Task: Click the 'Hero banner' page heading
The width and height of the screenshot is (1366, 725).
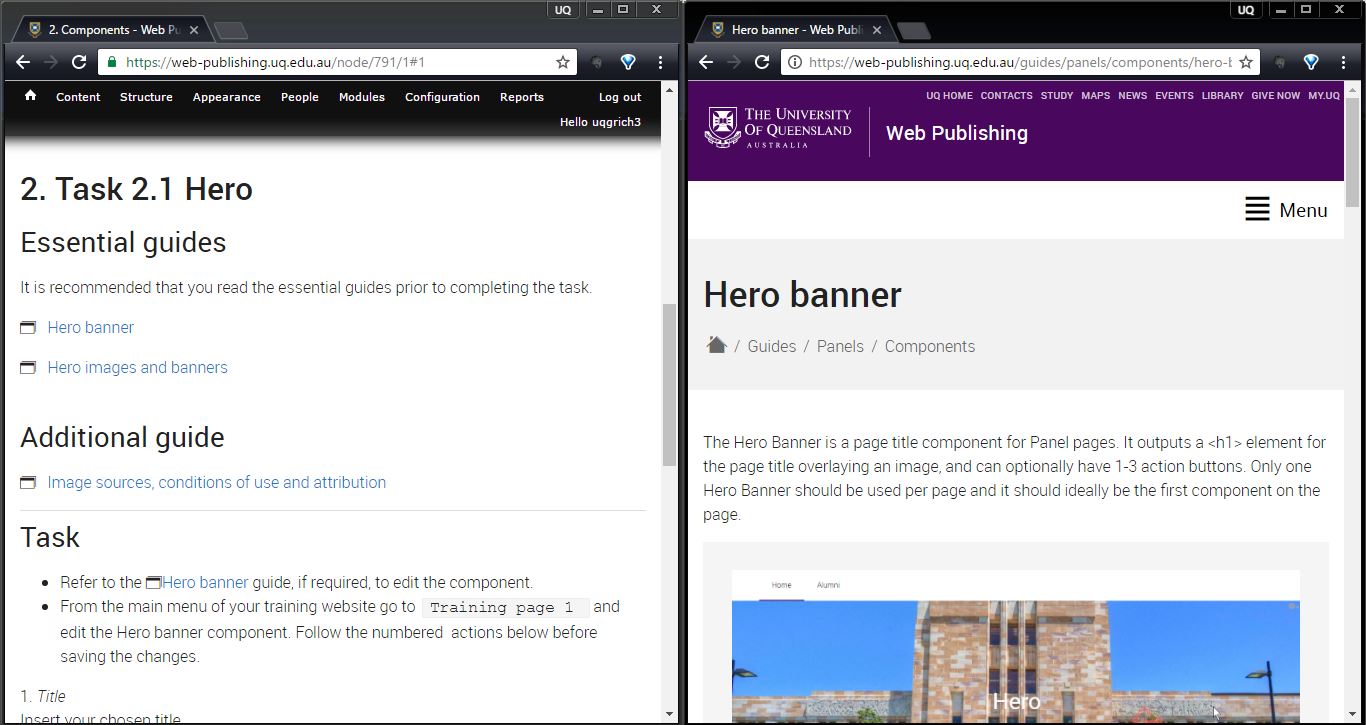Action: tap(802, 294)
